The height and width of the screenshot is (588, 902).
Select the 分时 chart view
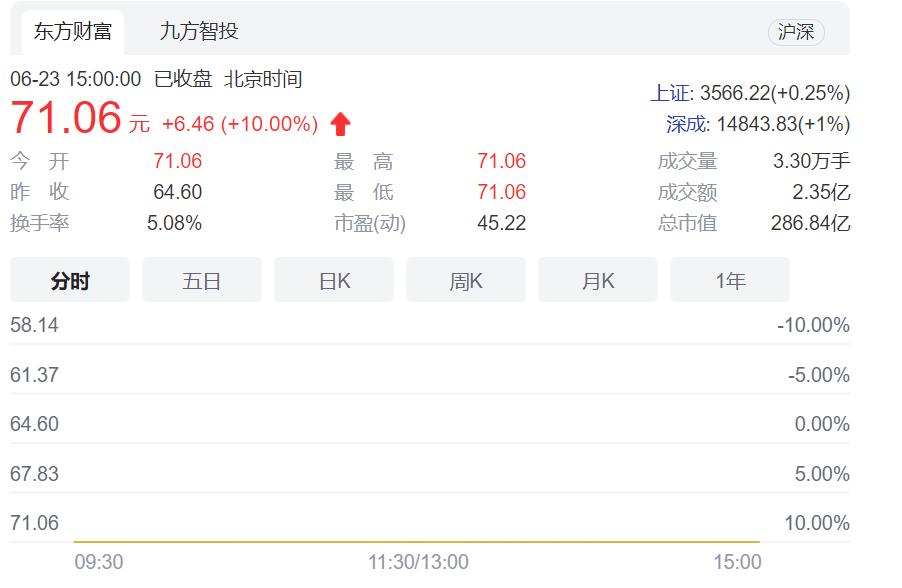click(x=70, y=281)
